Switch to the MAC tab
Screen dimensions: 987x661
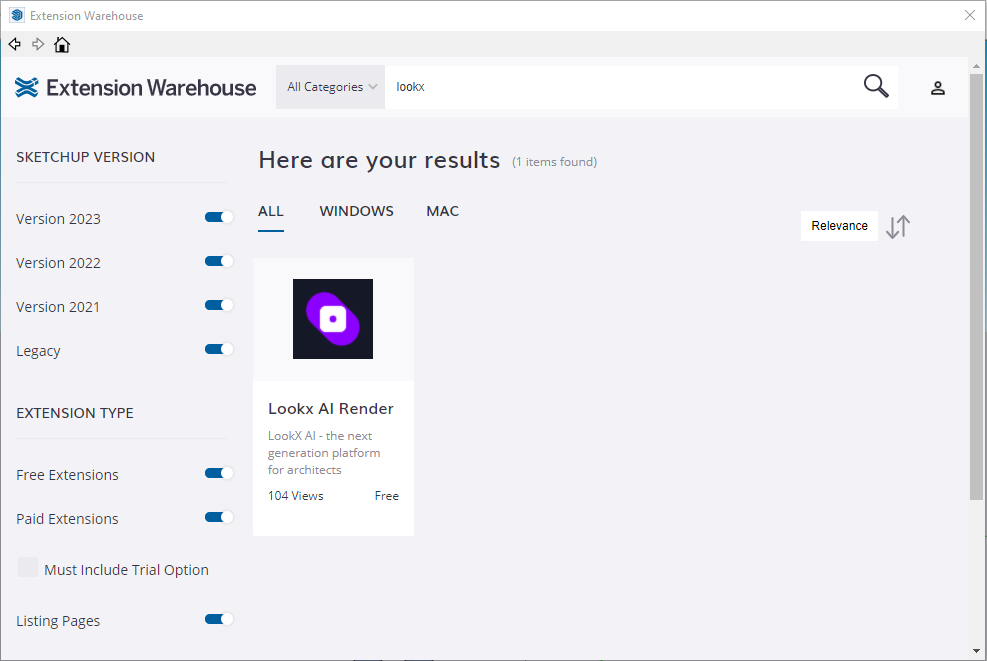[x=442, y=211]
